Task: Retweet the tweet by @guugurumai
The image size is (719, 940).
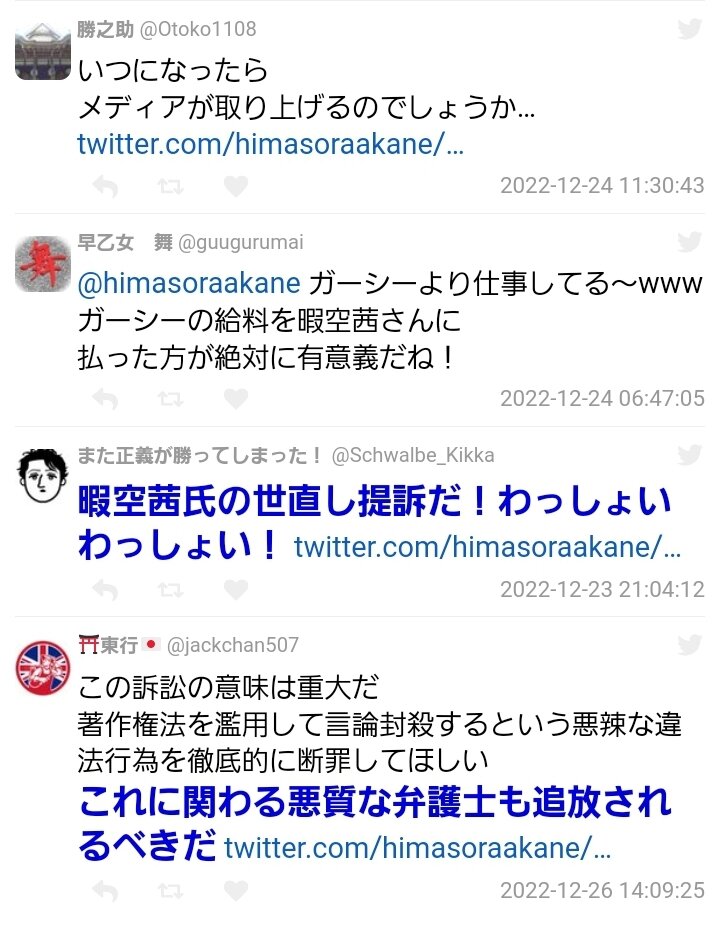Action: pyautogui.click(x=170, y=399)
